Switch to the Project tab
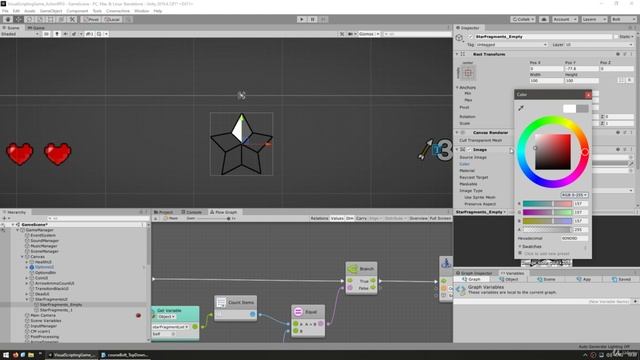The height and width of the screenshot is (360, 640). (164, 212)
